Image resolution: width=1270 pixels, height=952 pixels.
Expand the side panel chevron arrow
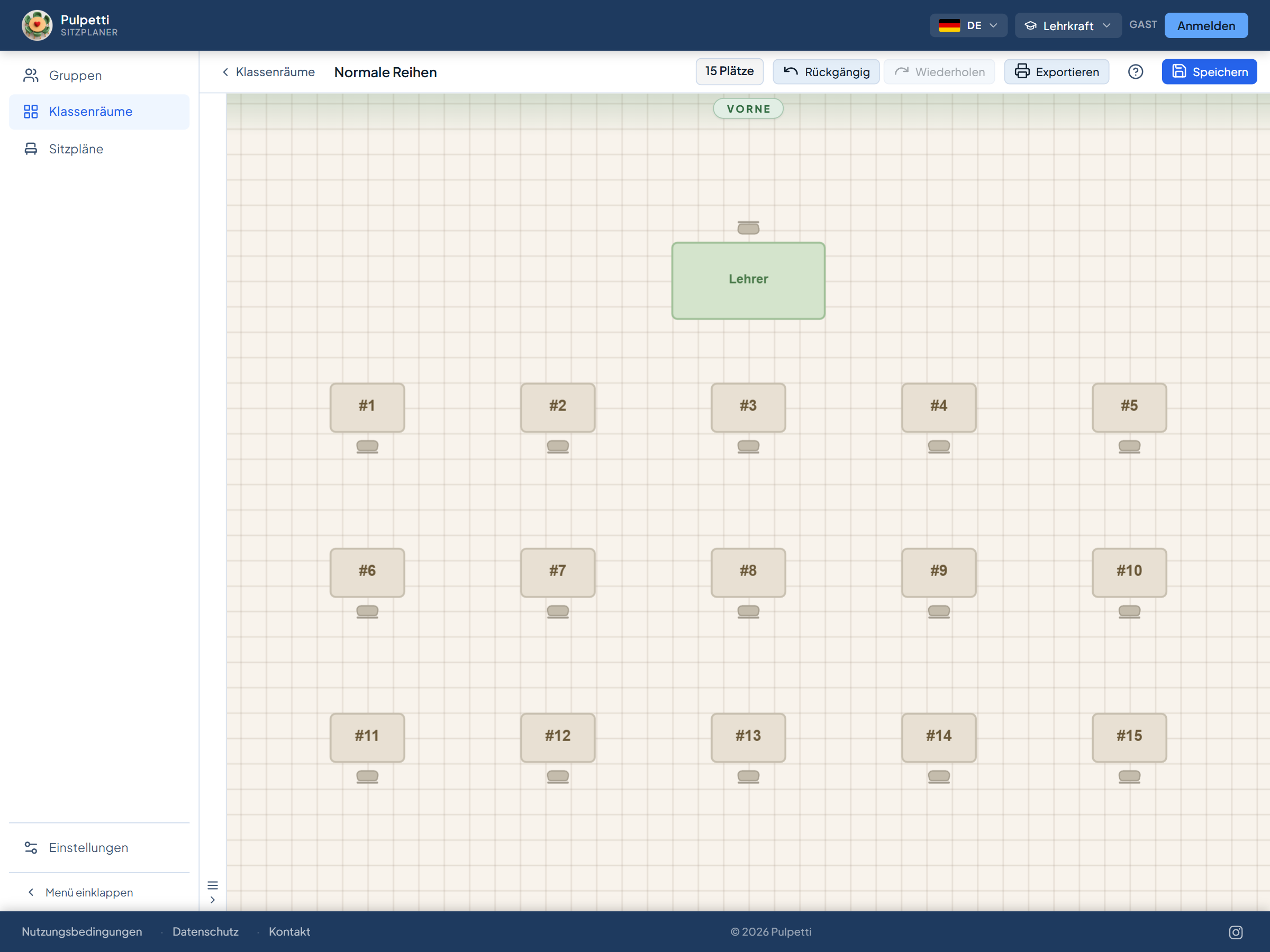(212, 900)
